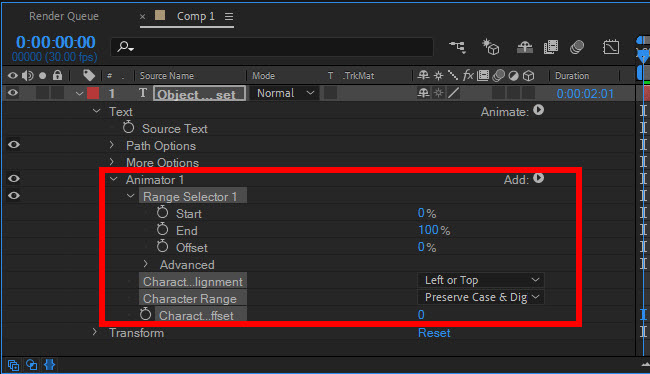650x374 pixels.
Task: Toggle the Animator 1 eye visibility
Action: tap(14, 178)
